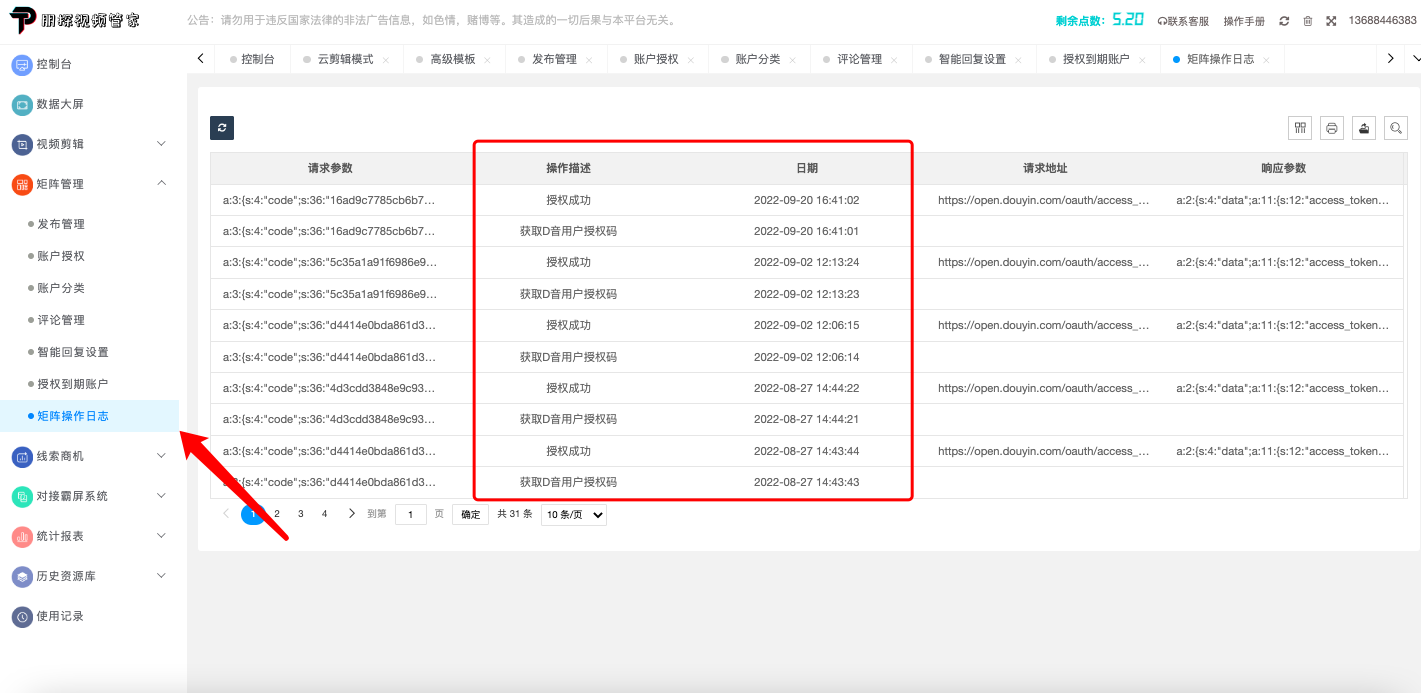This screenshot has width=1421, height=693.
Task: Click the 视频剪辑 sidebar icon
Action: point(22,145)
